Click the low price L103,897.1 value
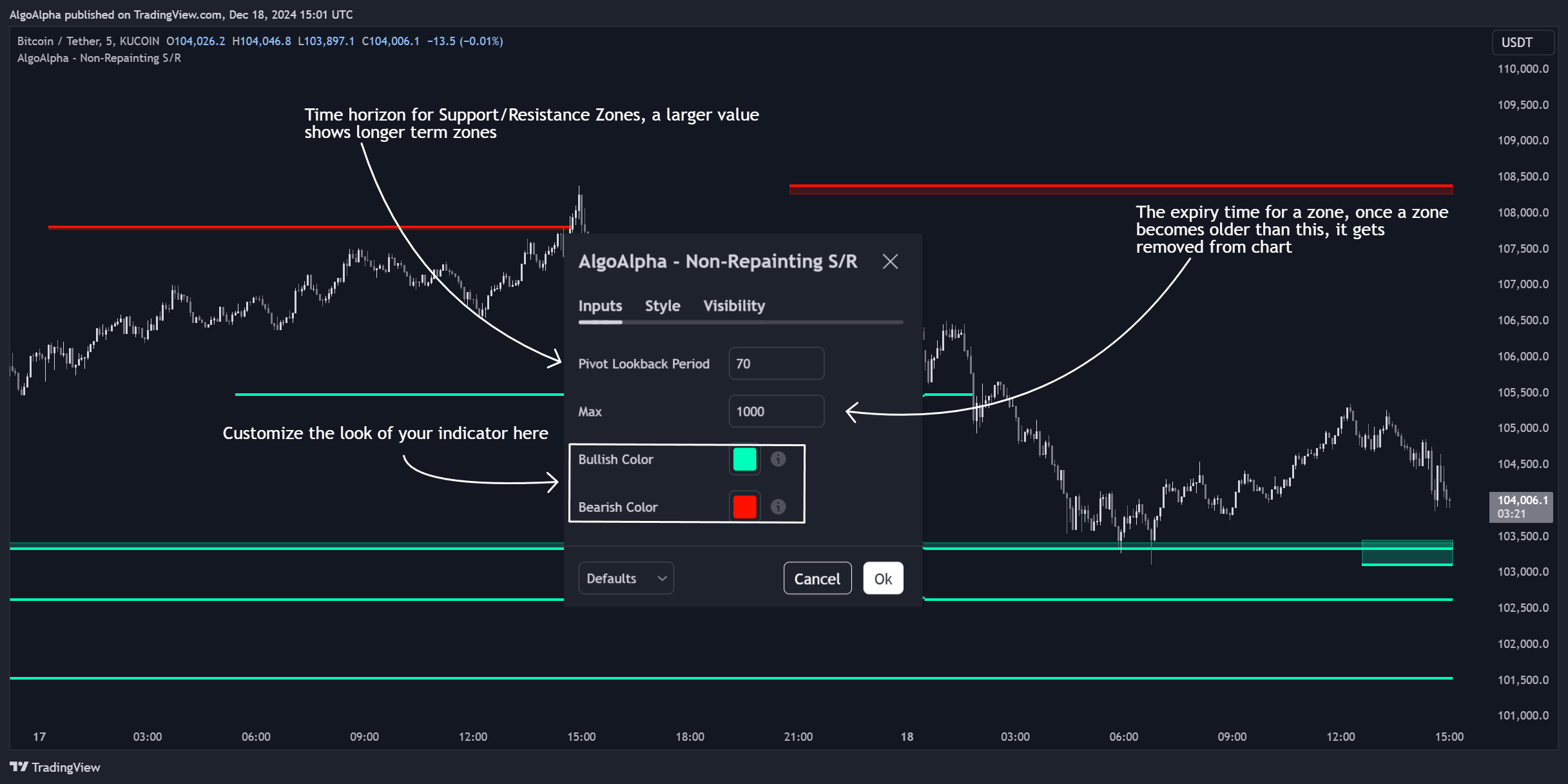This screenshot has width=1568, height=784. (326, 41)
